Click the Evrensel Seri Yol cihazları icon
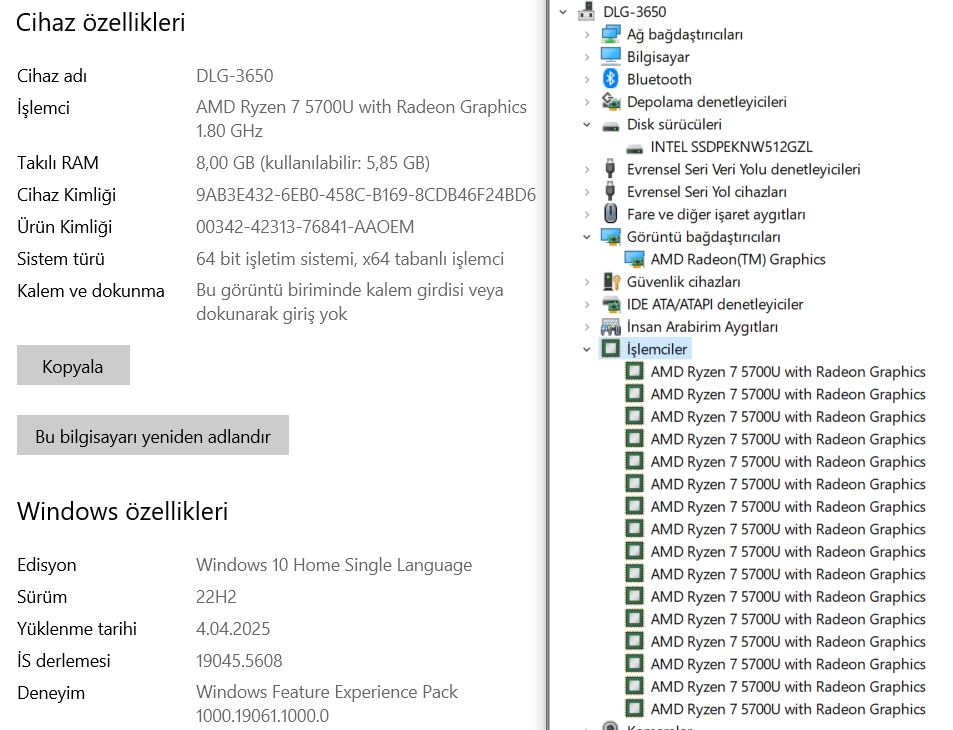 (x=610, y=191)
